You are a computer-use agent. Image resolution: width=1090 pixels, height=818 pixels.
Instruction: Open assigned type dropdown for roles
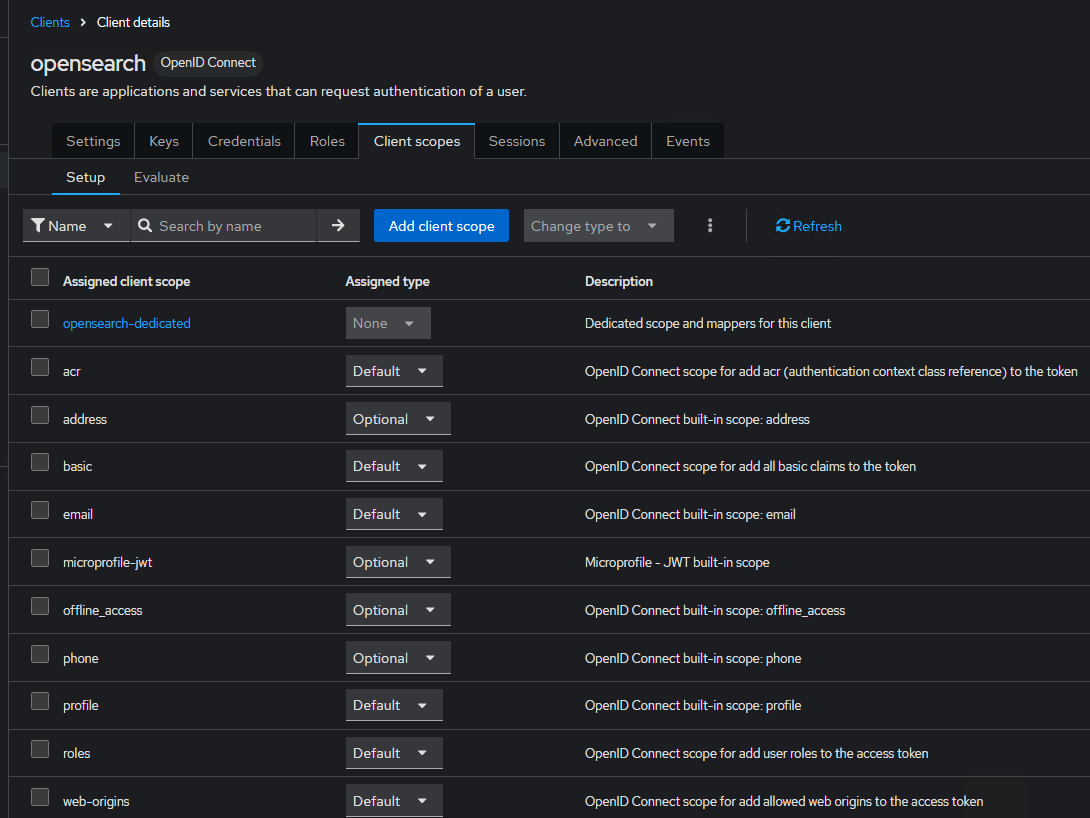[393, 753]
